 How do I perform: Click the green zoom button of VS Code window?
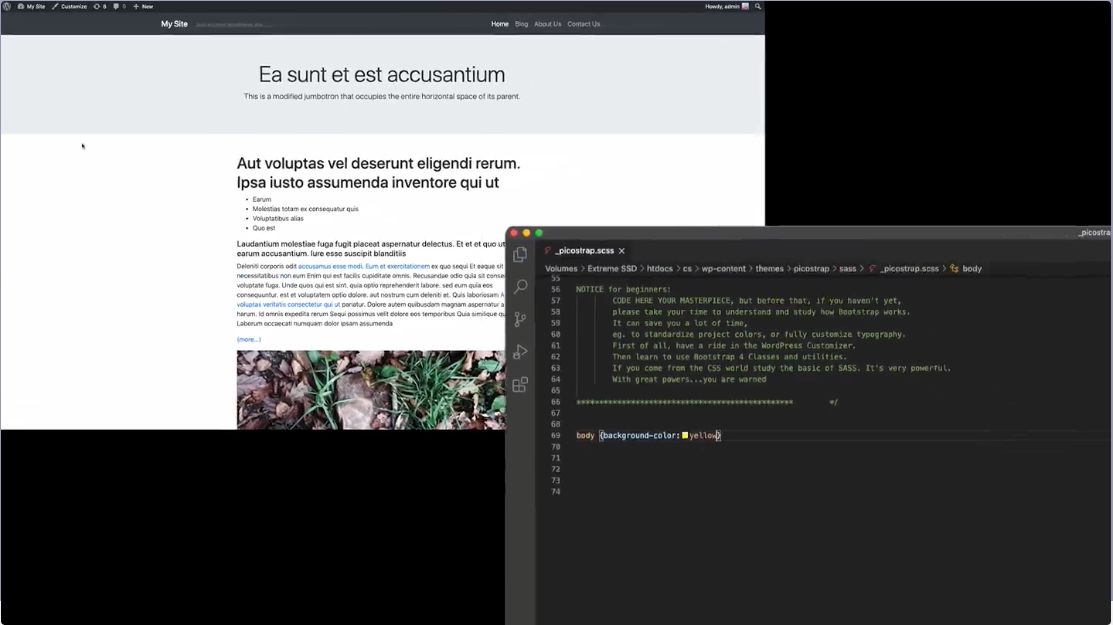click(539, 233)
